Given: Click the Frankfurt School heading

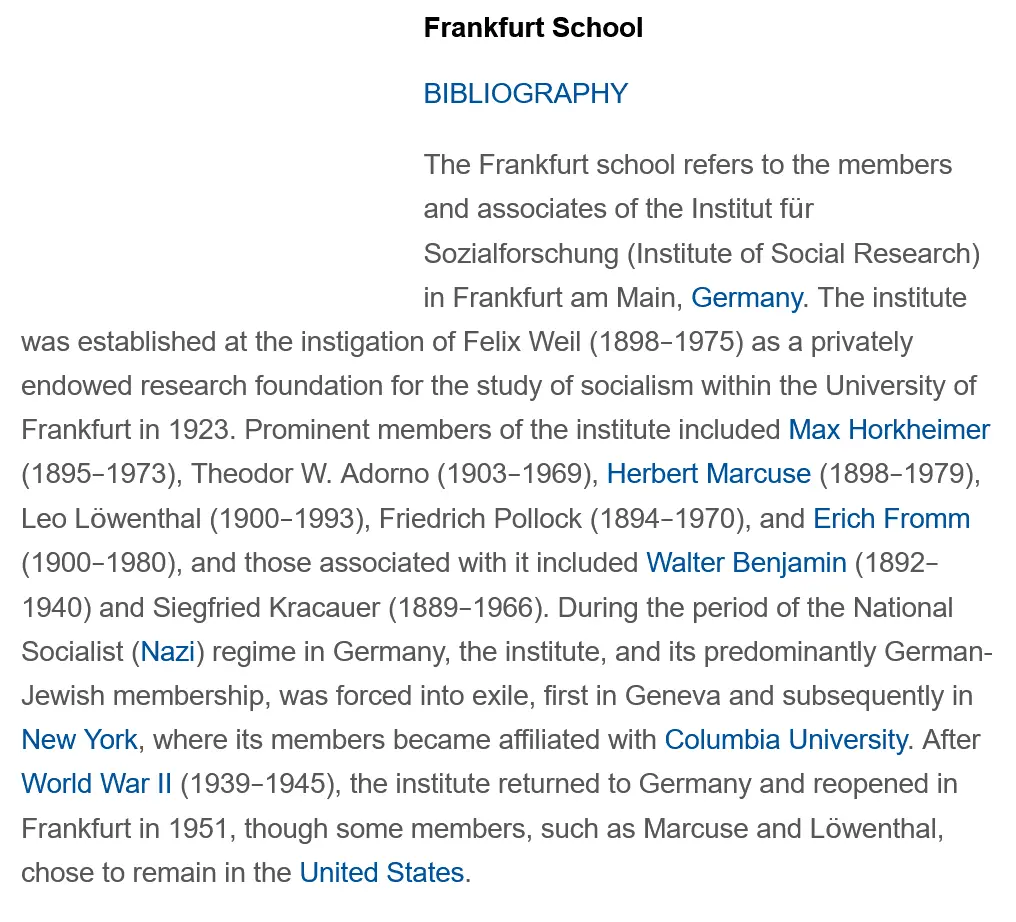Looking at the screenshot, I should 533,28.
